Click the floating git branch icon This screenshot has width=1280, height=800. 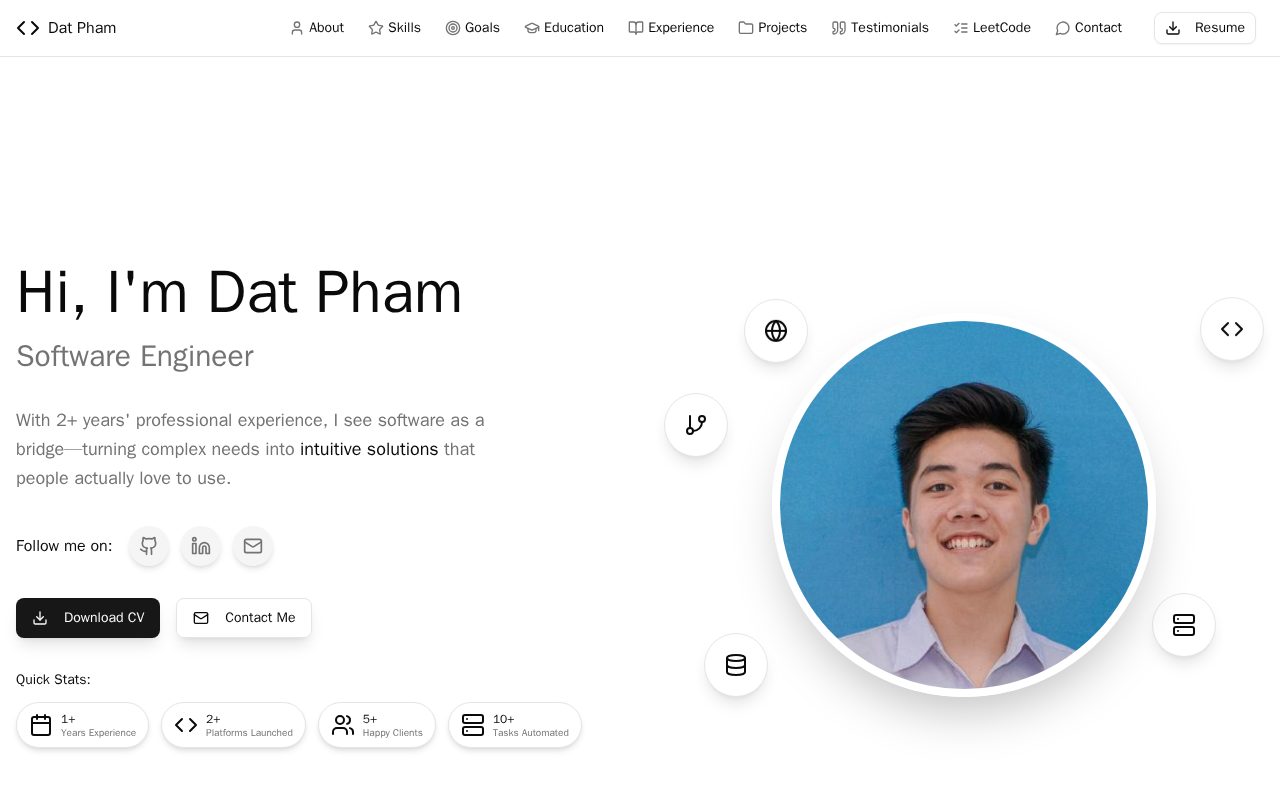pos(696,425)
